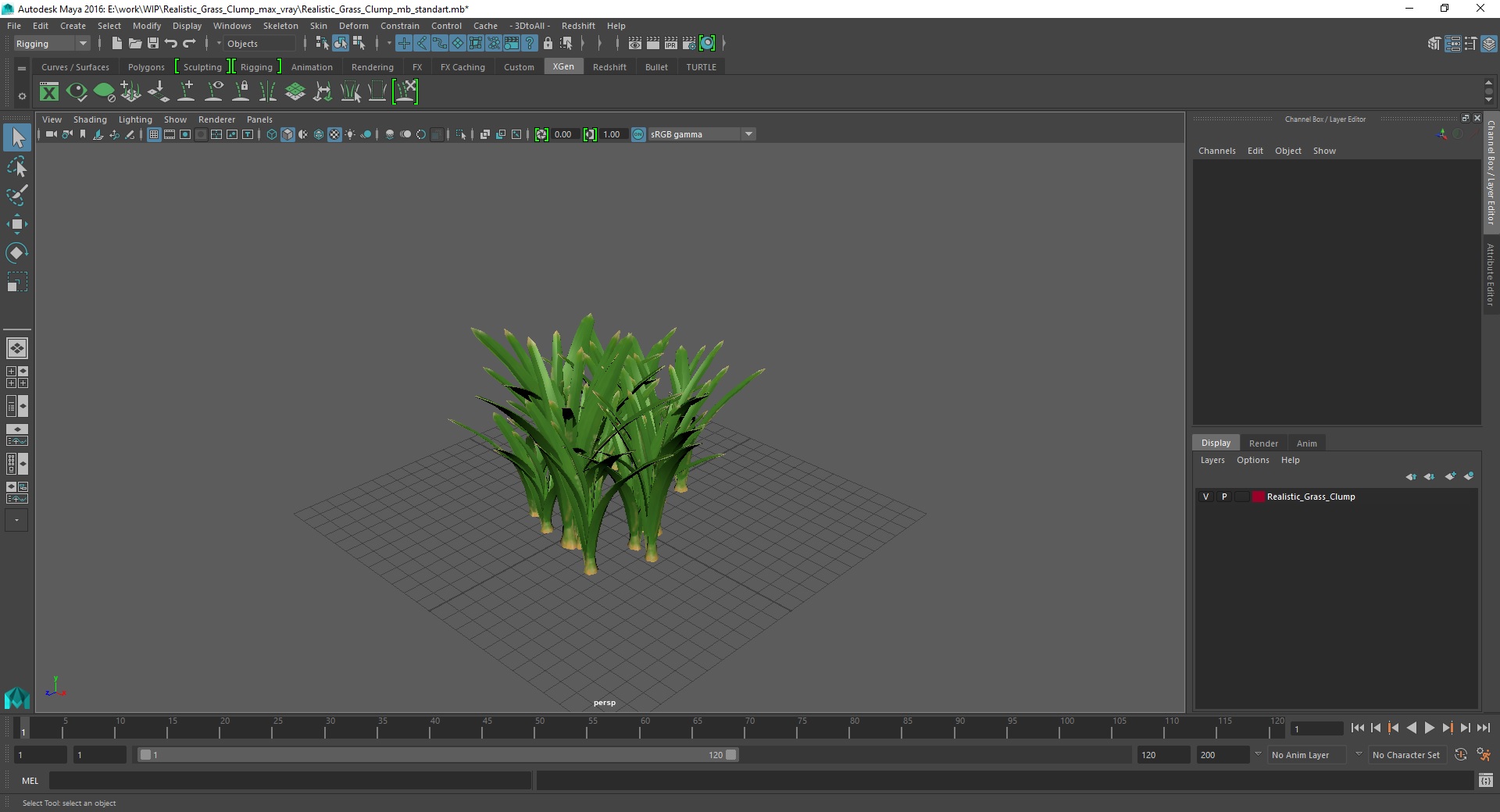Open Layers menu in layer editor

[1212, 460]
